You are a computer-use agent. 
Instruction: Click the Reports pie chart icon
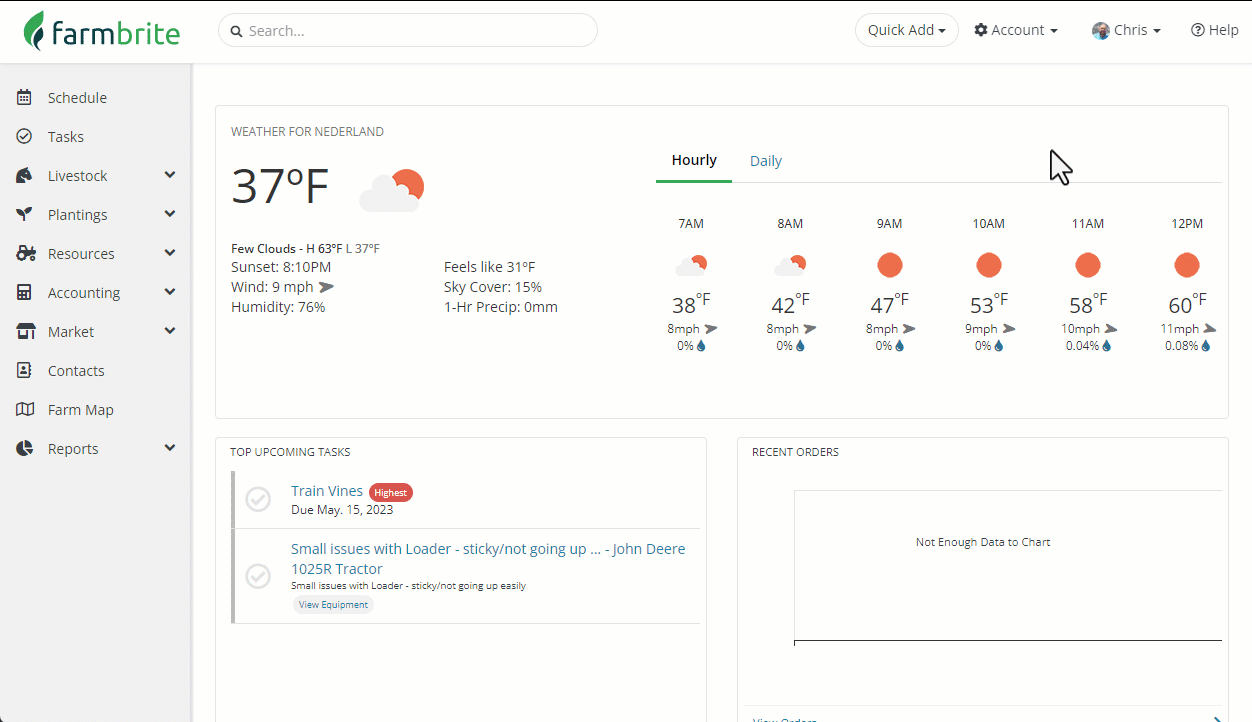pos(25,448)
